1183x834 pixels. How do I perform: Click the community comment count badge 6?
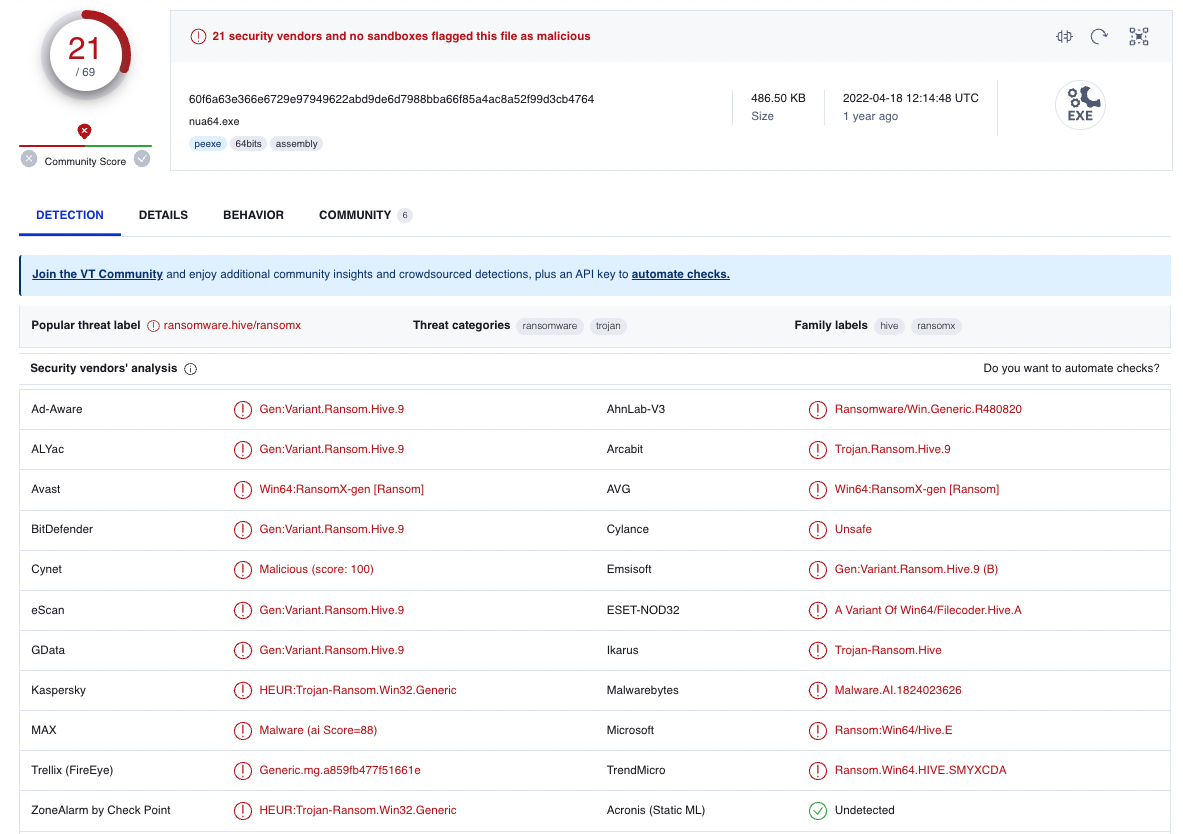tap(405, 215)
